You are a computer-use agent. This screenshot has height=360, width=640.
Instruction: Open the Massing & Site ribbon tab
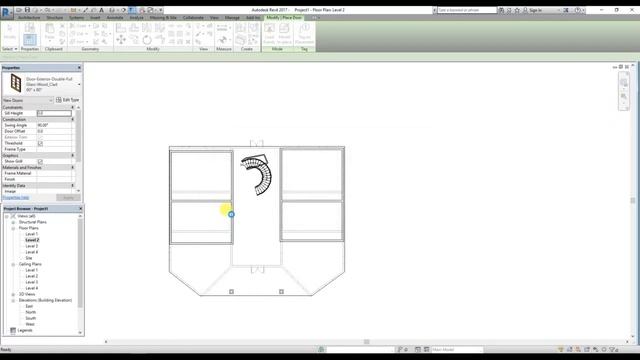(x=163, y=18)
